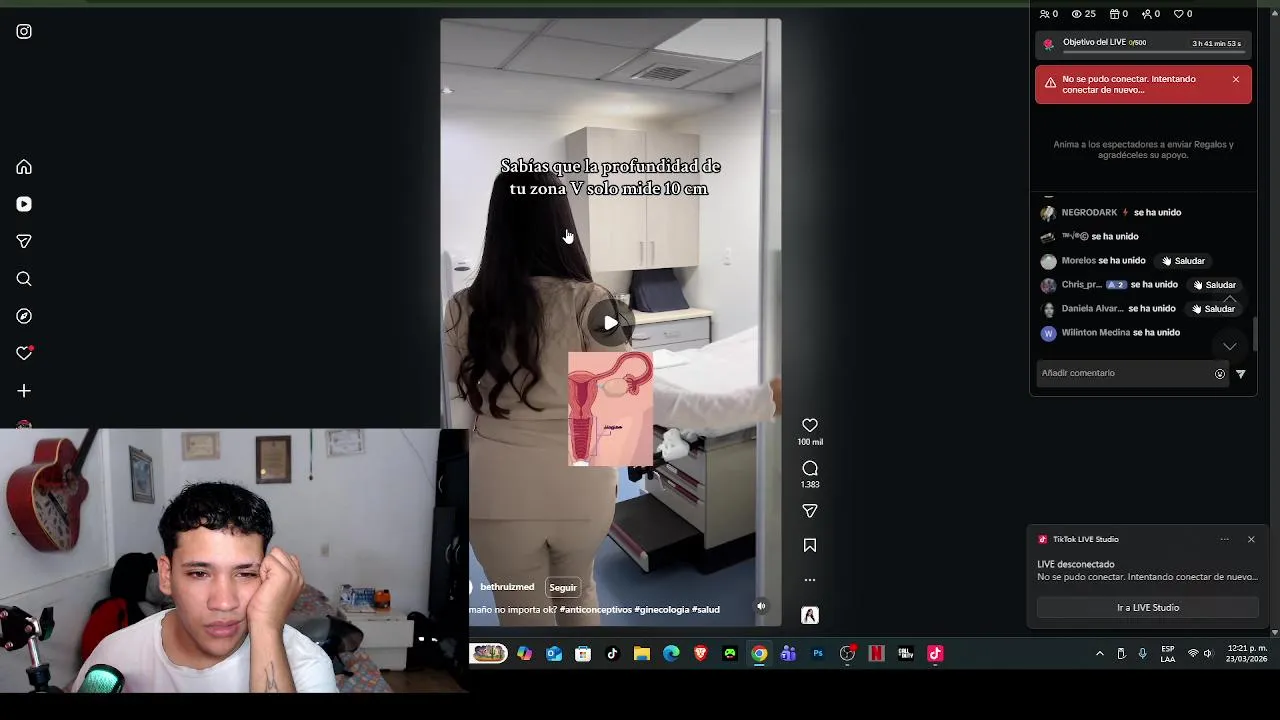Viewport: 1280px width, 720px height.
Task: Click the audio thumbnail below reel options
Action: tap(810, 615)
